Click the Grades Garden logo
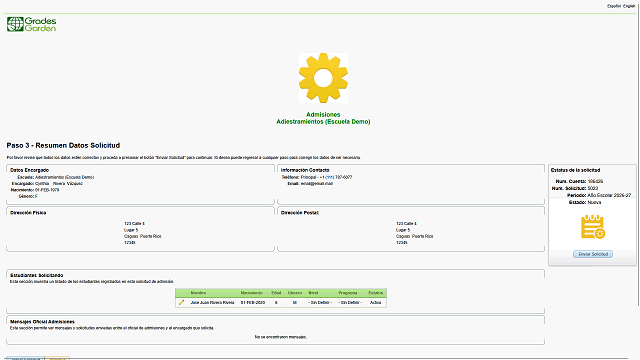 click(x=31, y=24)
